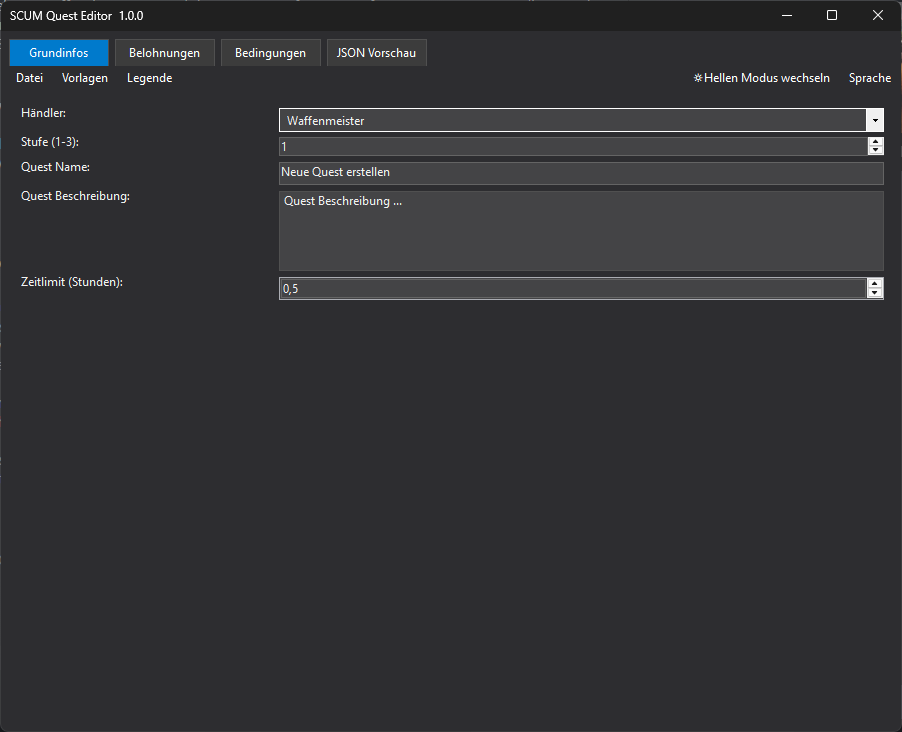Increase Stufe with the up arrow

(x=876, y=142)
